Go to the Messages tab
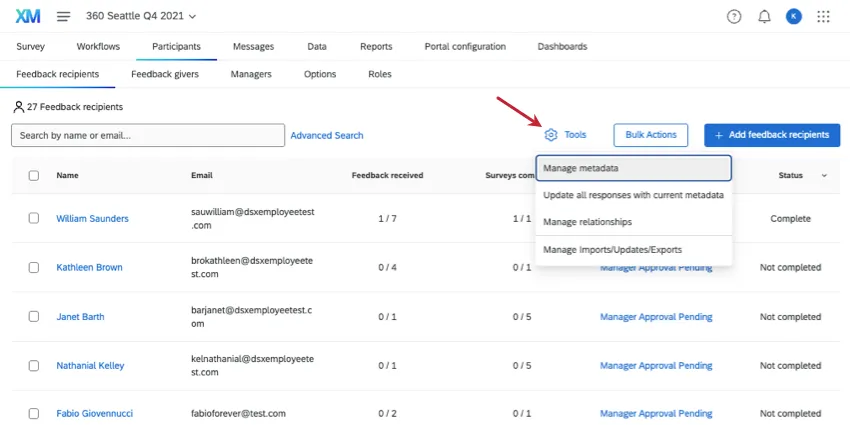The image size is (850, 425). (253, 47)
